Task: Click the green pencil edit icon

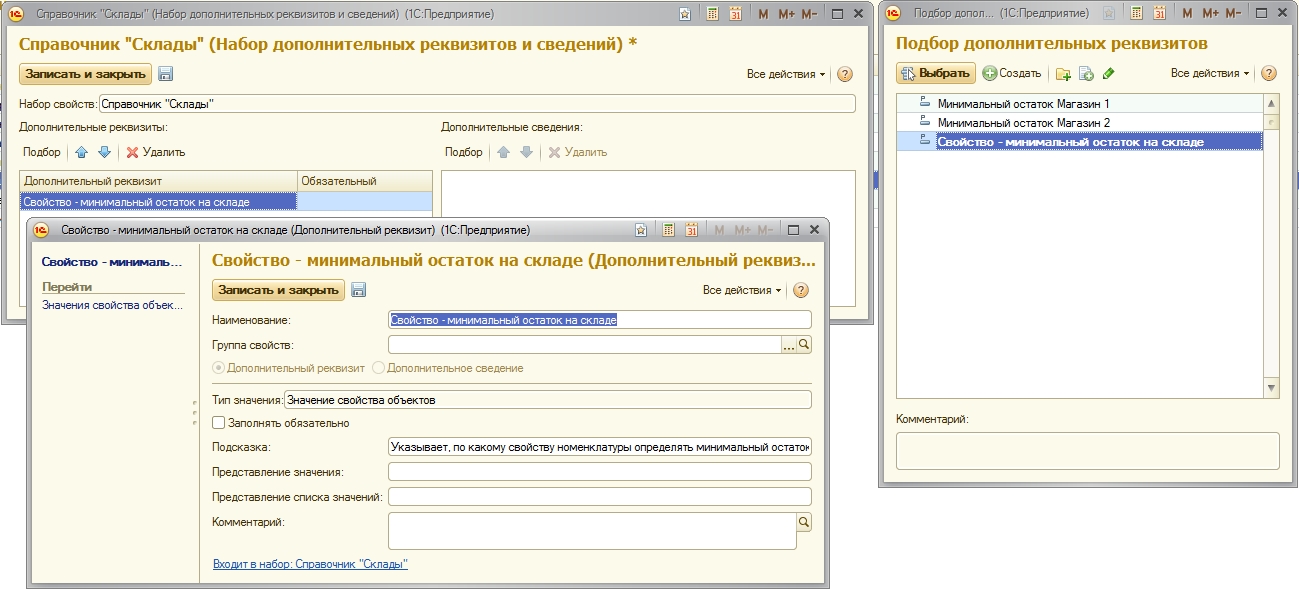Action: pyautogui.click(x=1108, y=73)
